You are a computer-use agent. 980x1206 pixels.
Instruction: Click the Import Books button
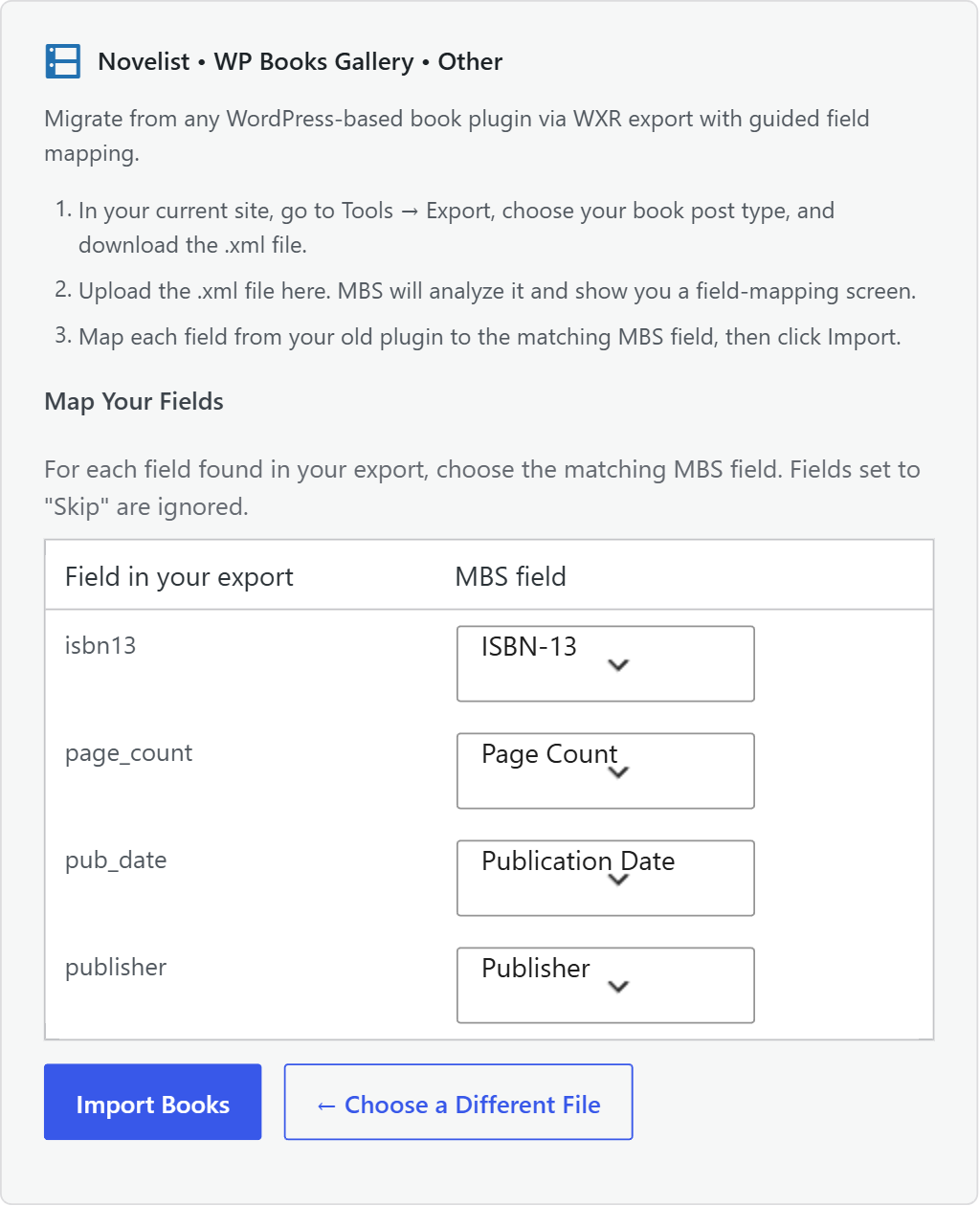click(153, 1102)
